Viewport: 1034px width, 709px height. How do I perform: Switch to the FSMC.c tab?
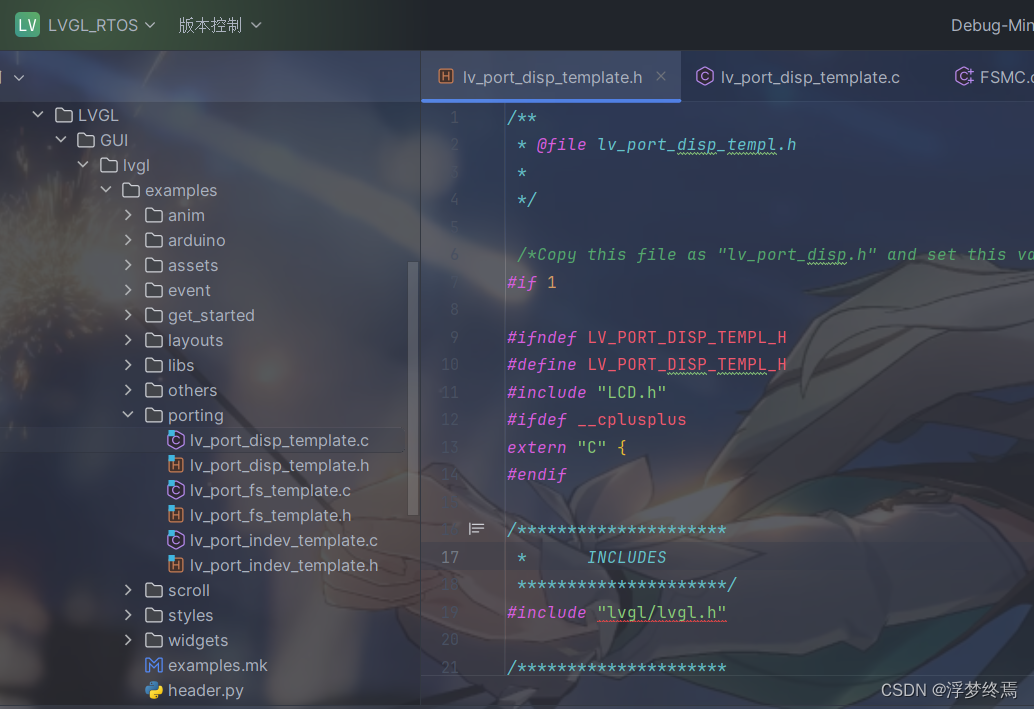pyautogui.click(x=1000, y=75)
